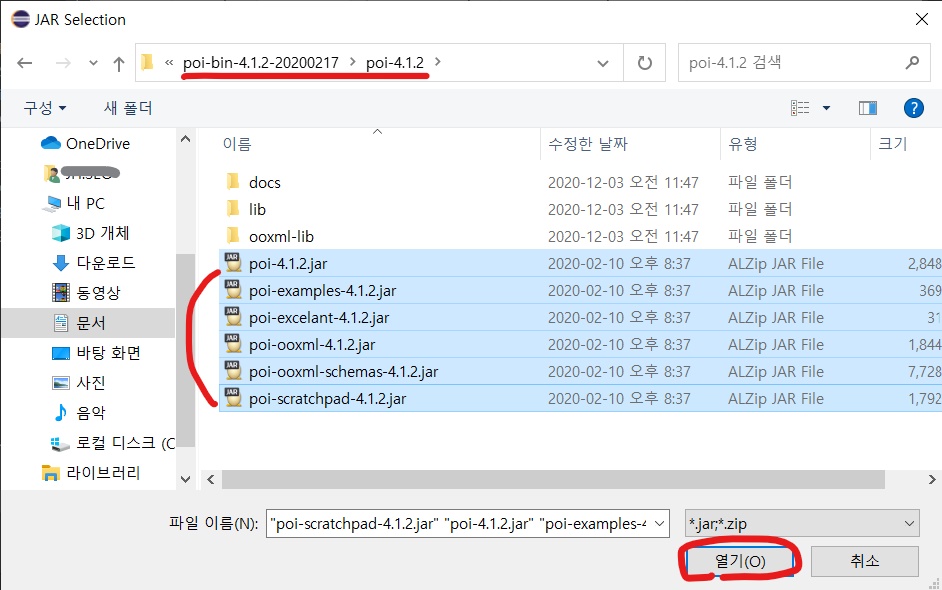
Task: Open the file name history dropdown
Action: coord(660,523)
